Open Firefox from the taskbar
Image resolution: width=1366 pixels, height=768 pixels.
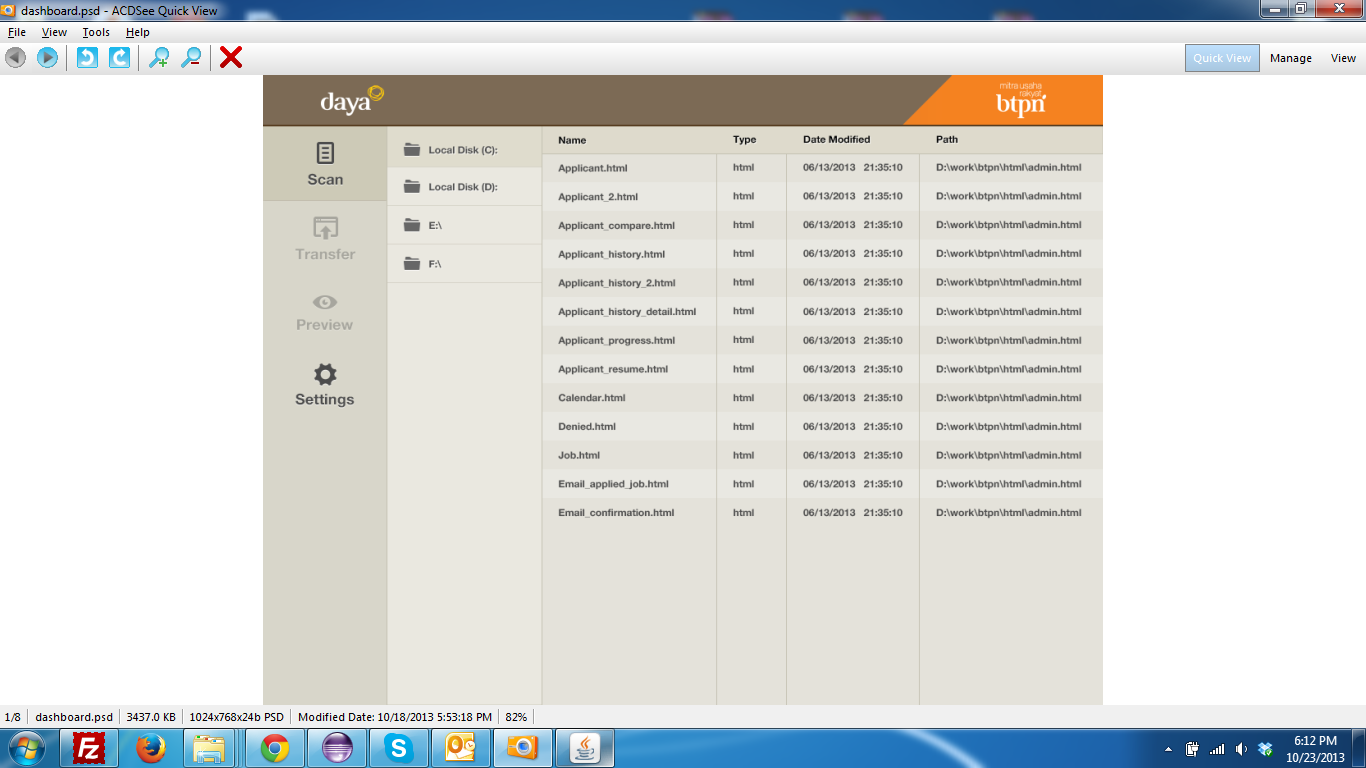[x=151, y=748]
